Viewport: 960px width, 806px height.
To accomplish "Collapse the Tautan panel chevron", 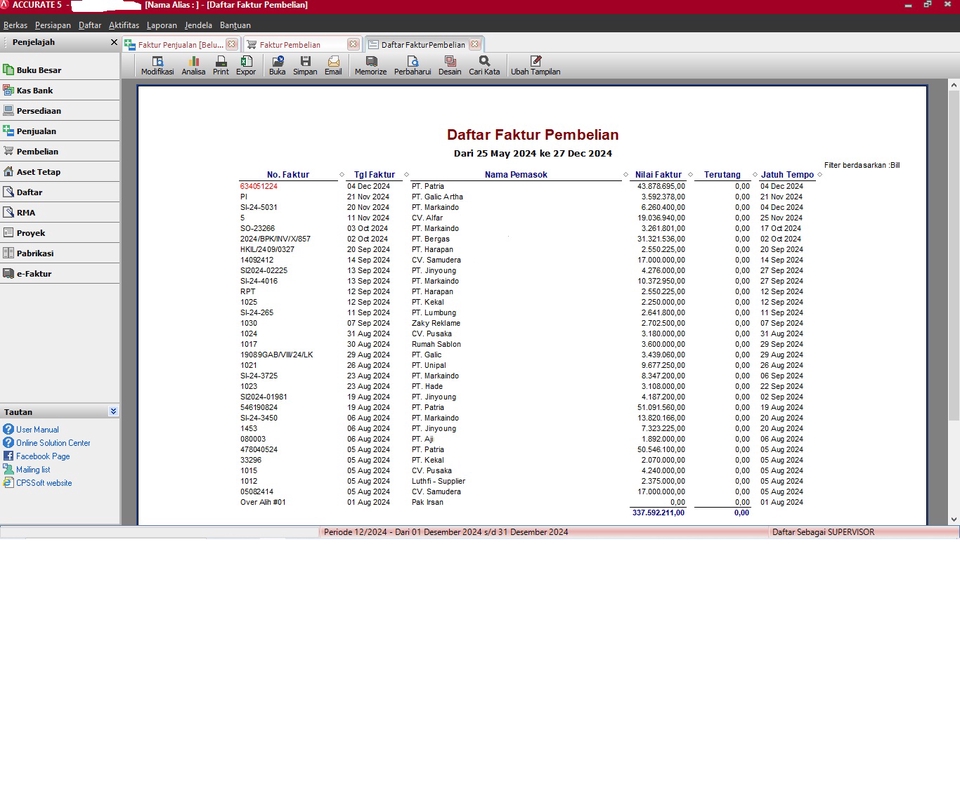I will pyautogui.click(x=113, y=411).
